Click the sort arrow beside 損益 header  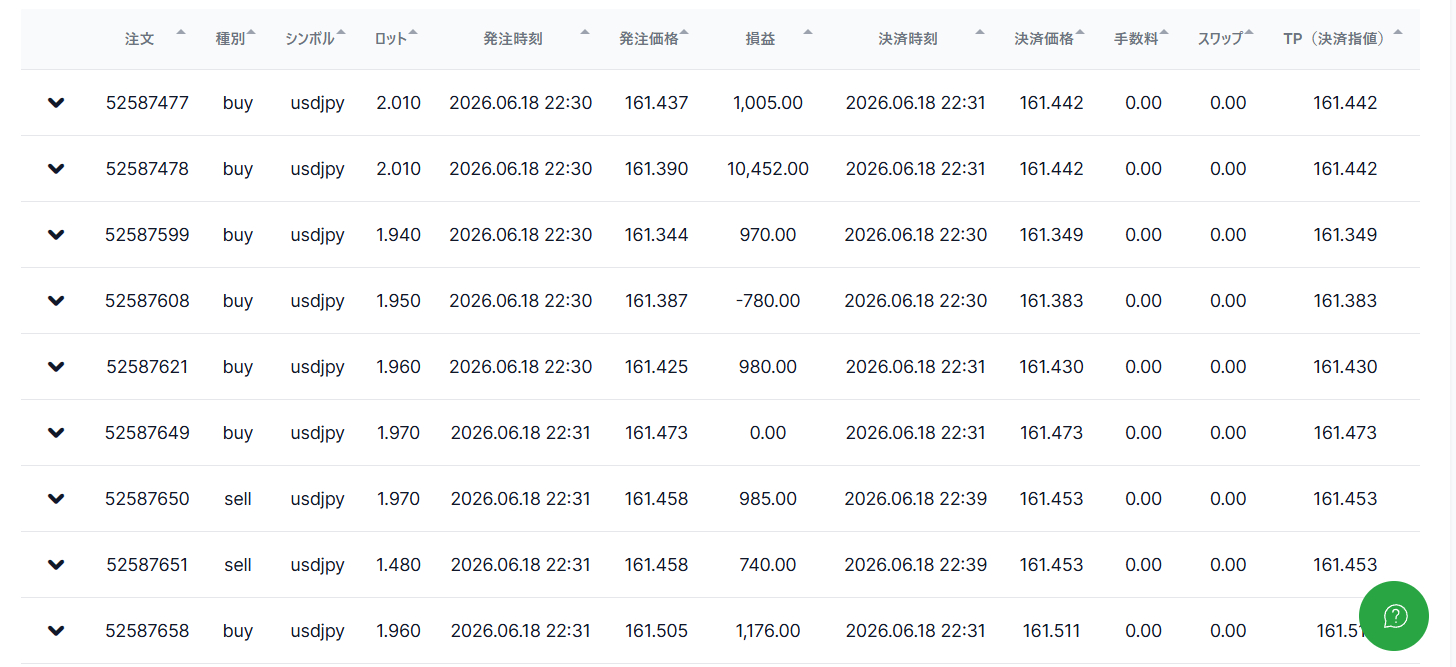(x=808, y=33)
